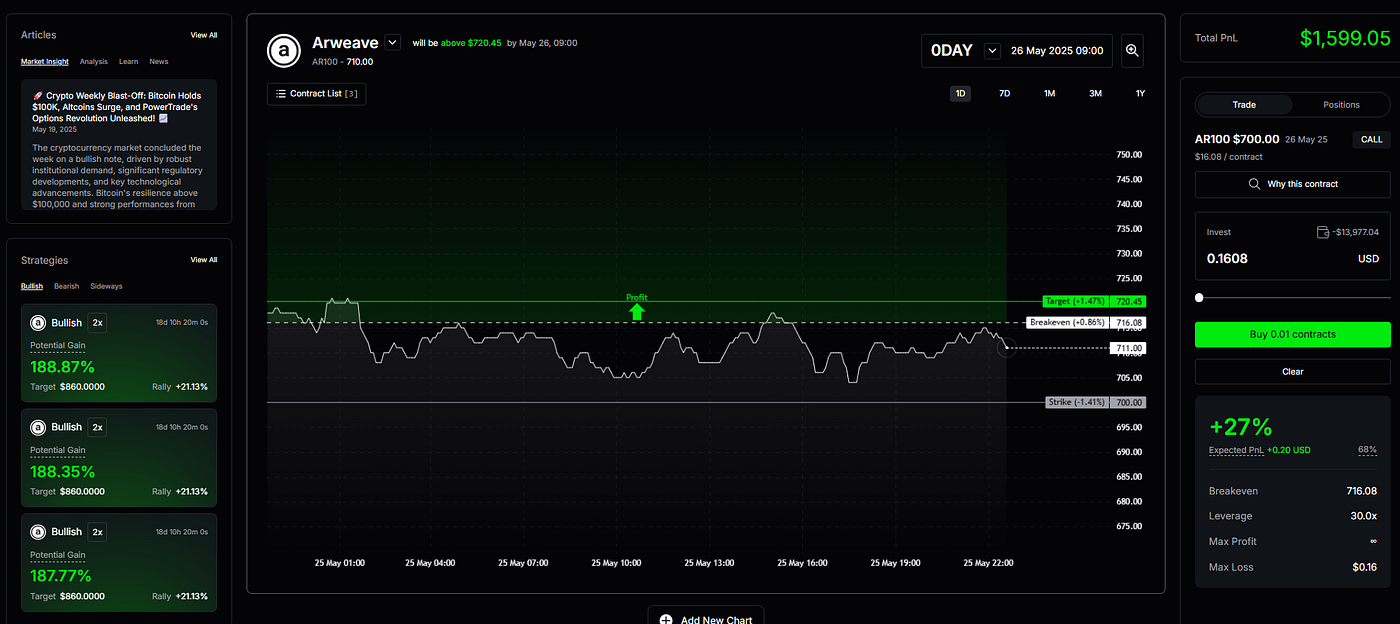Click the Target (+1.47%) 720.45 label
The width and height of the screenshot is (1400, 624).
[x=1093, y=301]
